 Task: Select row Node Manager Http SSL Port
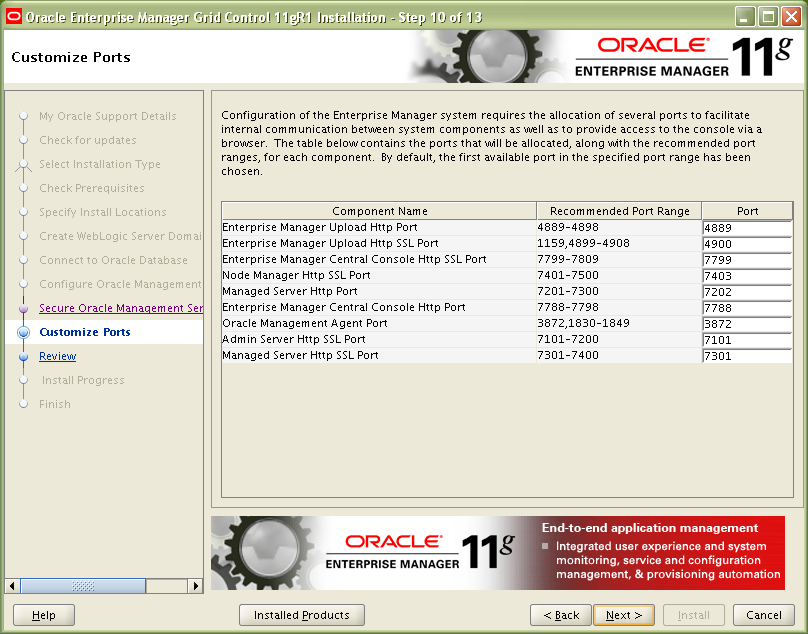tap(379, 275)
